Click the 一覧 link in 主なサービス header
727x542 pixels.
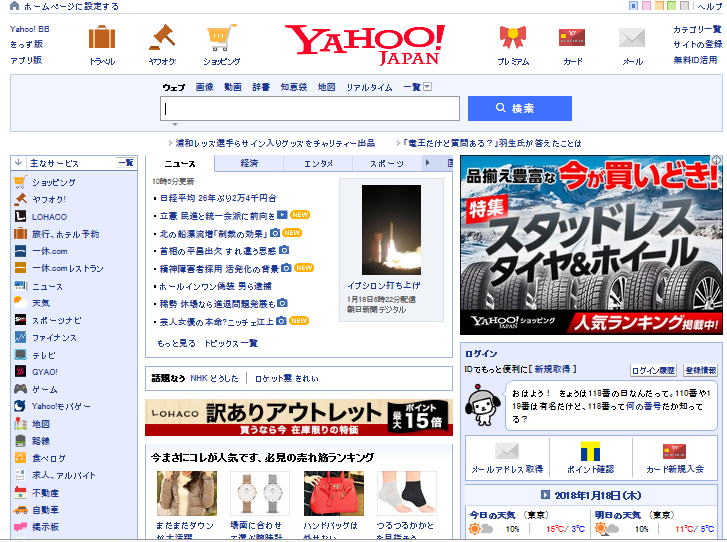(x=126, y=162)
